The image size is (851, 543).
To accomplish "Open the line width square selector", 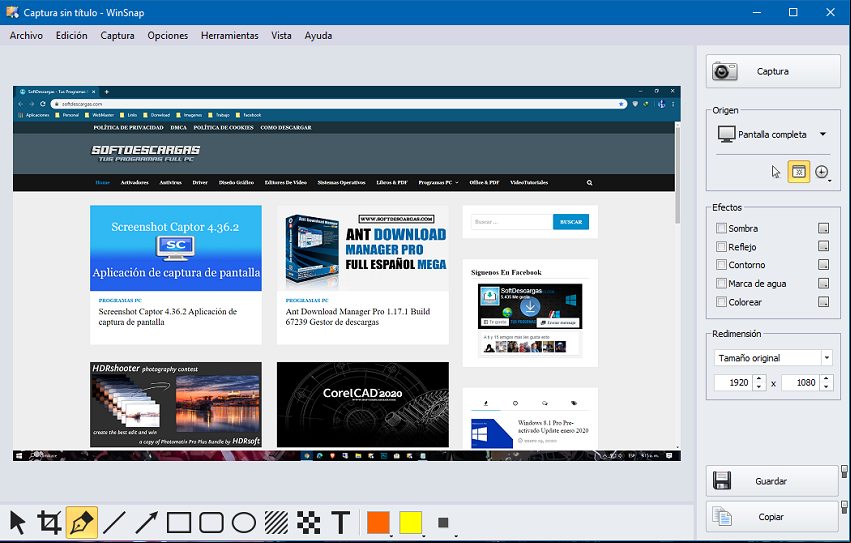I will [x=443, y=522].
